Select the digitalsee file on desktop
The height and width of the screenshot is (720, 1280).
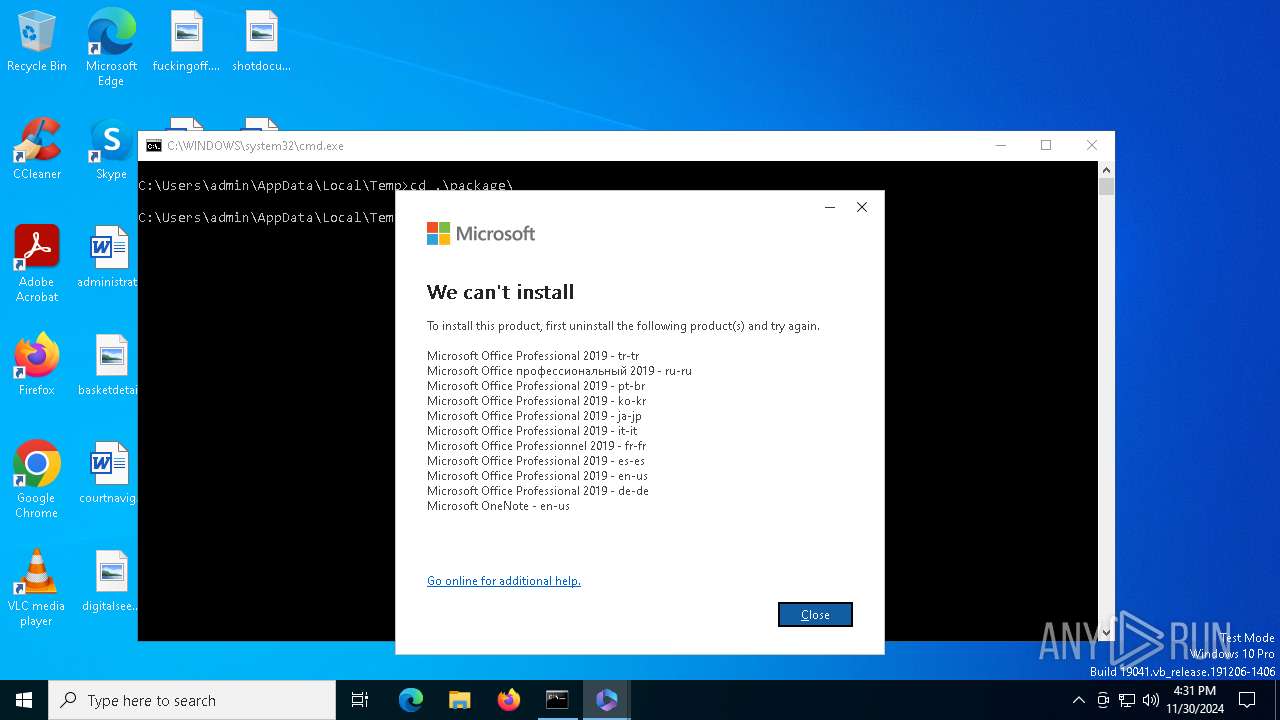click(x=108, y=581)
